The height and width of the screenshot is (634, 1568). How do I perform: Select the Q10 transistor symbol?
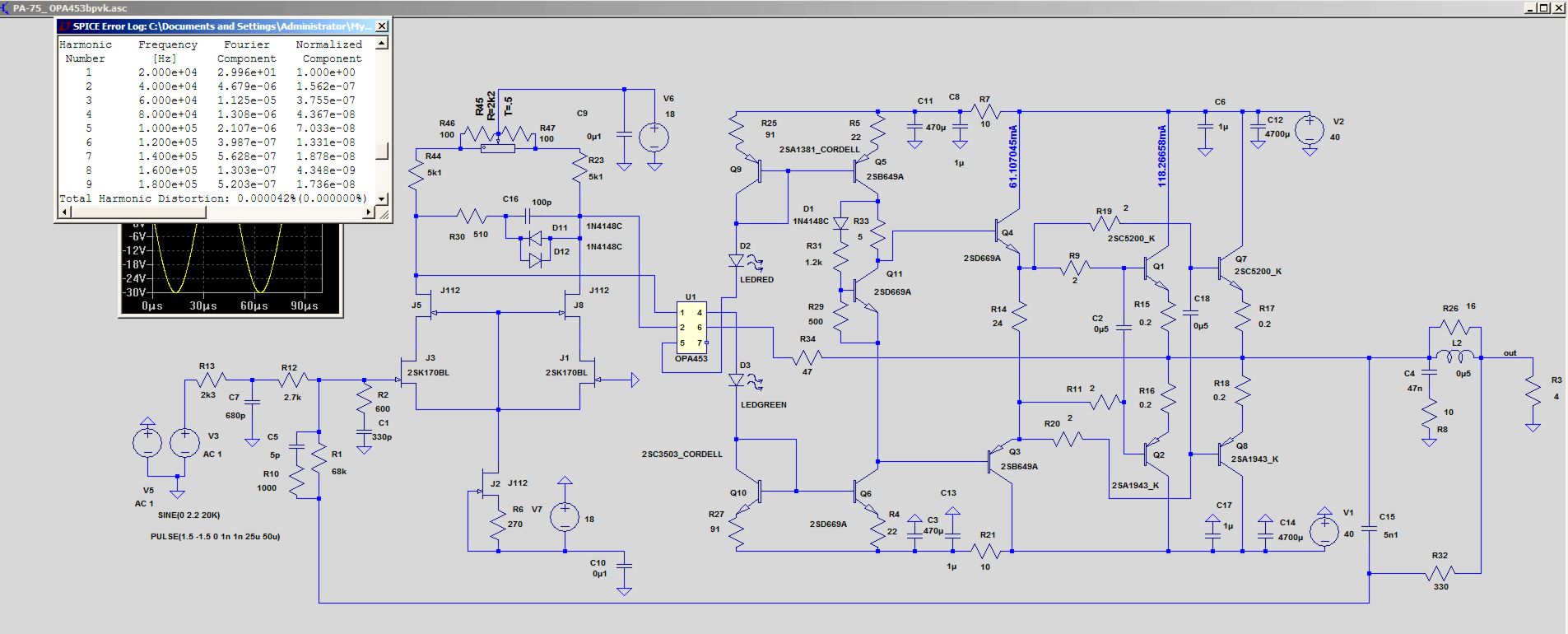pyautogui.click(x=749, y=492)
